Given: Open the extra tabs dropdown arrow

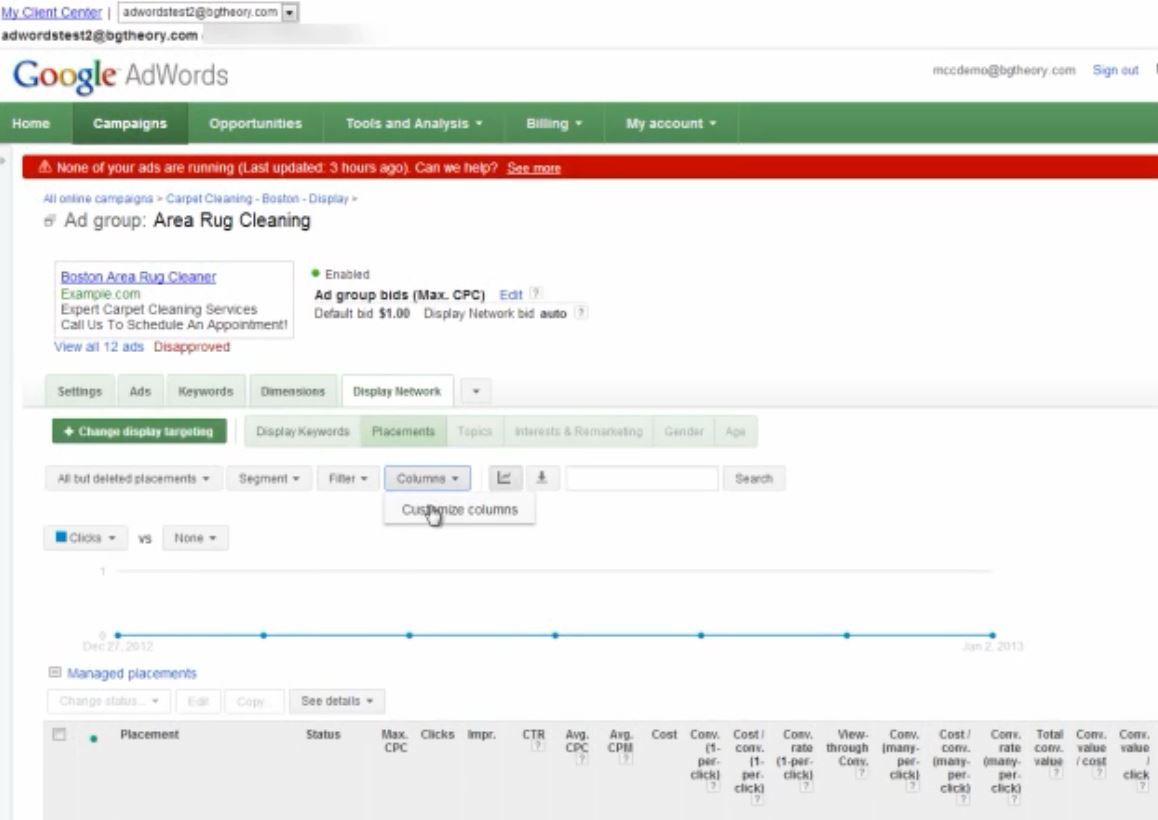Looking at the screenshot, I should coord(476,391).
